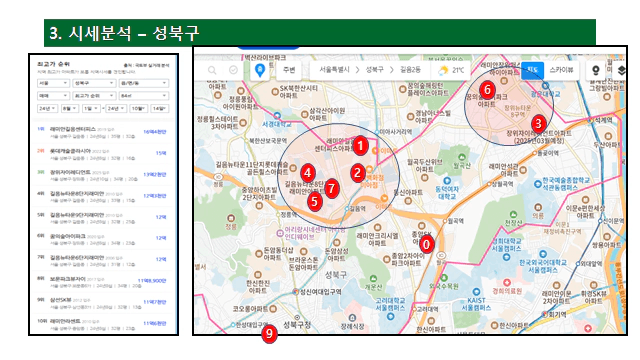Open the 성북구 district dropdown
This screenshot has height=360, width=640.
point(94,83)
